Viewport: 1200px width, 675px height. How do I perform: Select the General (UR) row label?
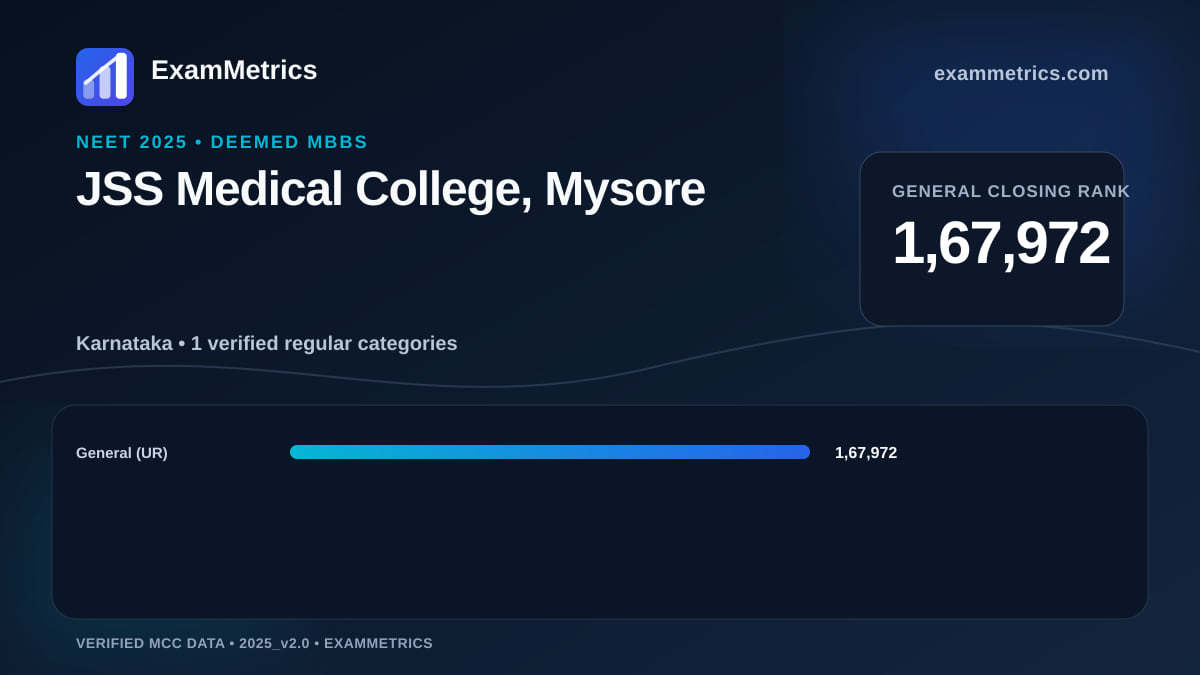[x=122, y=453]
